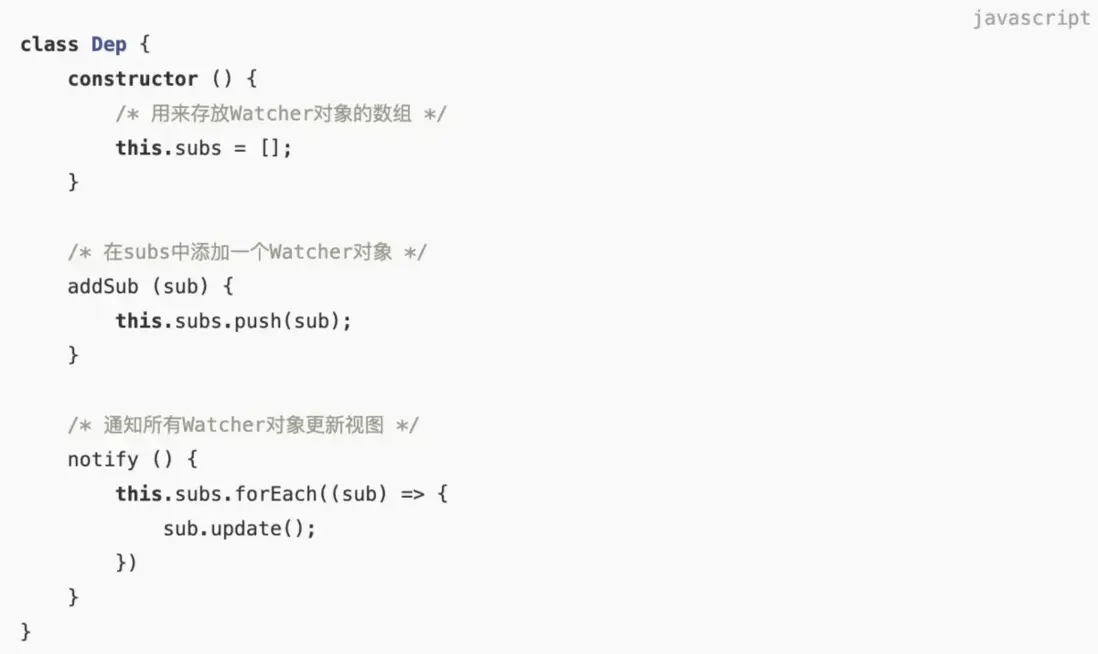Click the class keyword
The image size is (1098, 654).
tap(49, 45)
